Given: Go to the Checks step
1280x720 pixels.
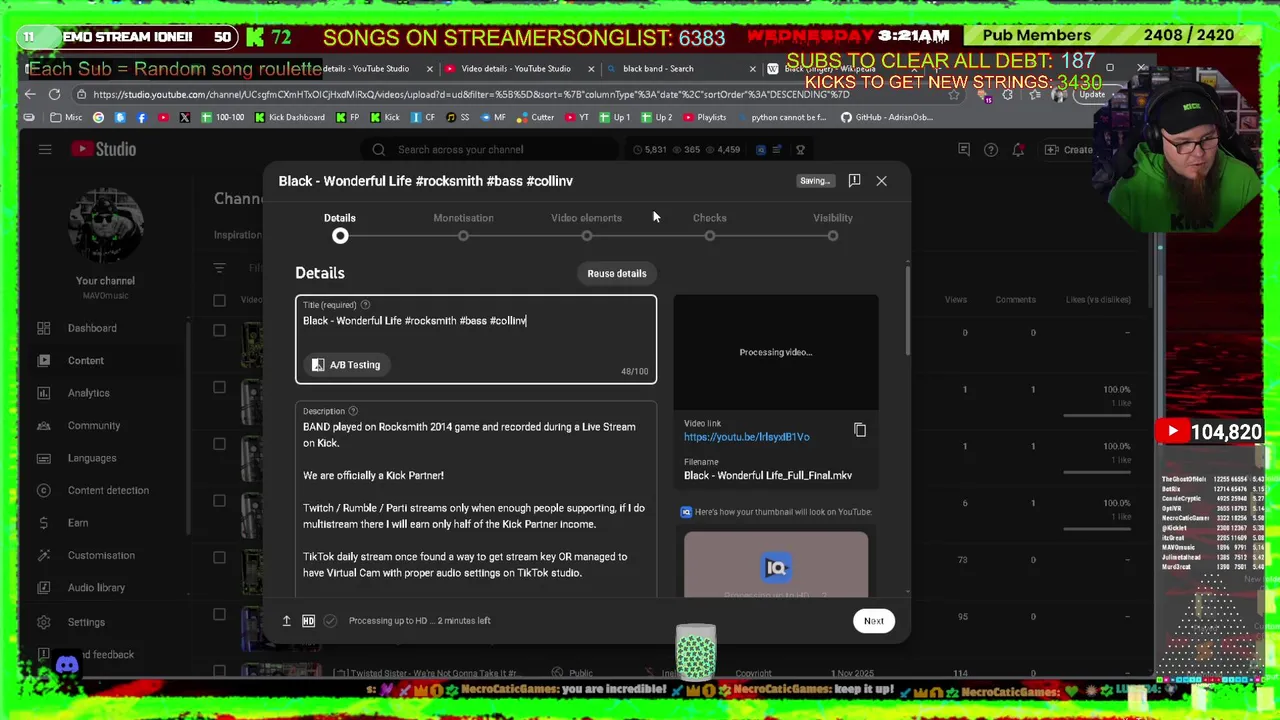Looking at the screenshot, I should pyautogui.click(x=709, y=227).
